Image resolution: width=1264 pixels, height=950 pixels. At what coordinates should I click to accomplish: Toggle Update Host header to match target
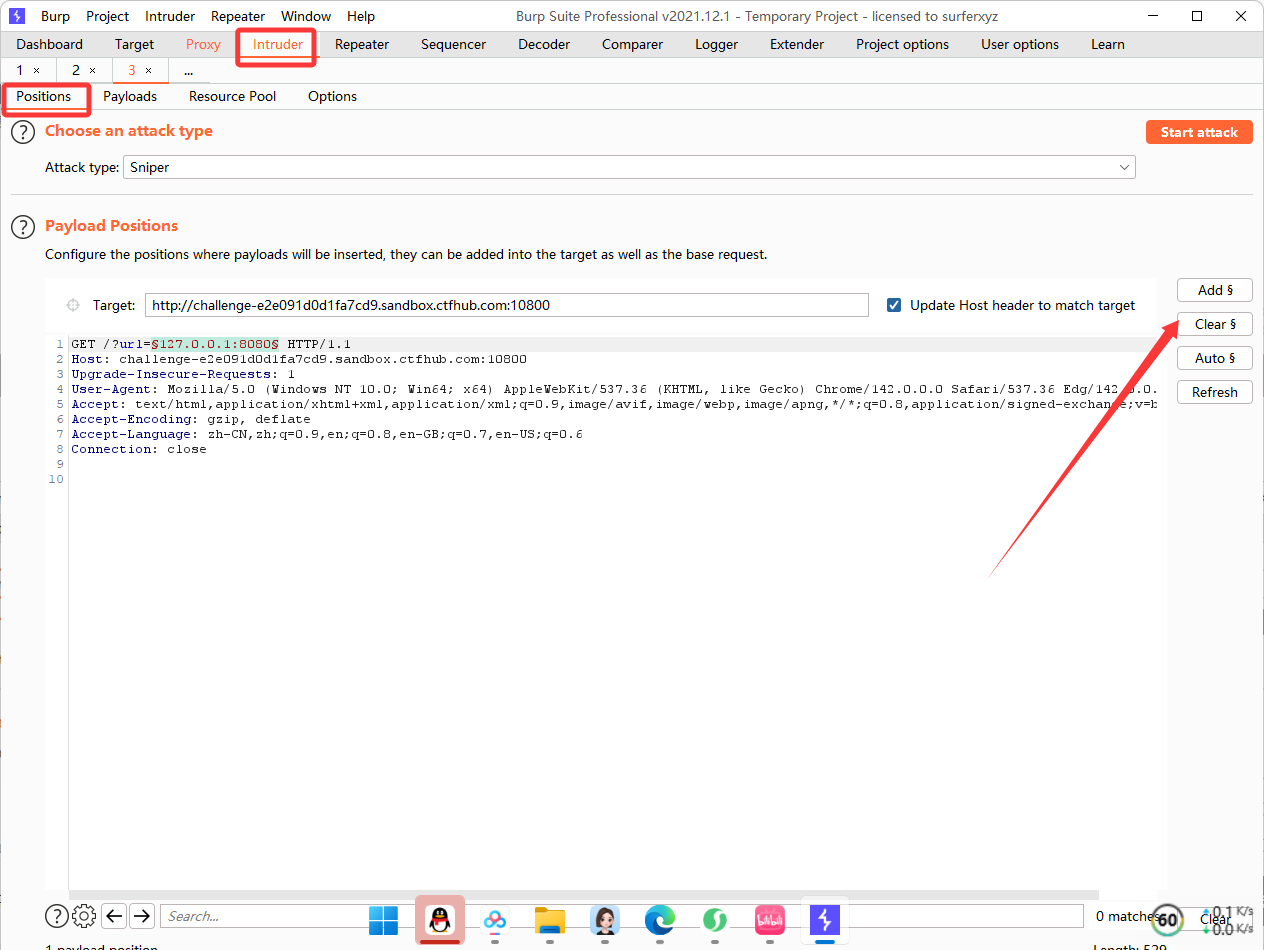(x=894, y=305)
